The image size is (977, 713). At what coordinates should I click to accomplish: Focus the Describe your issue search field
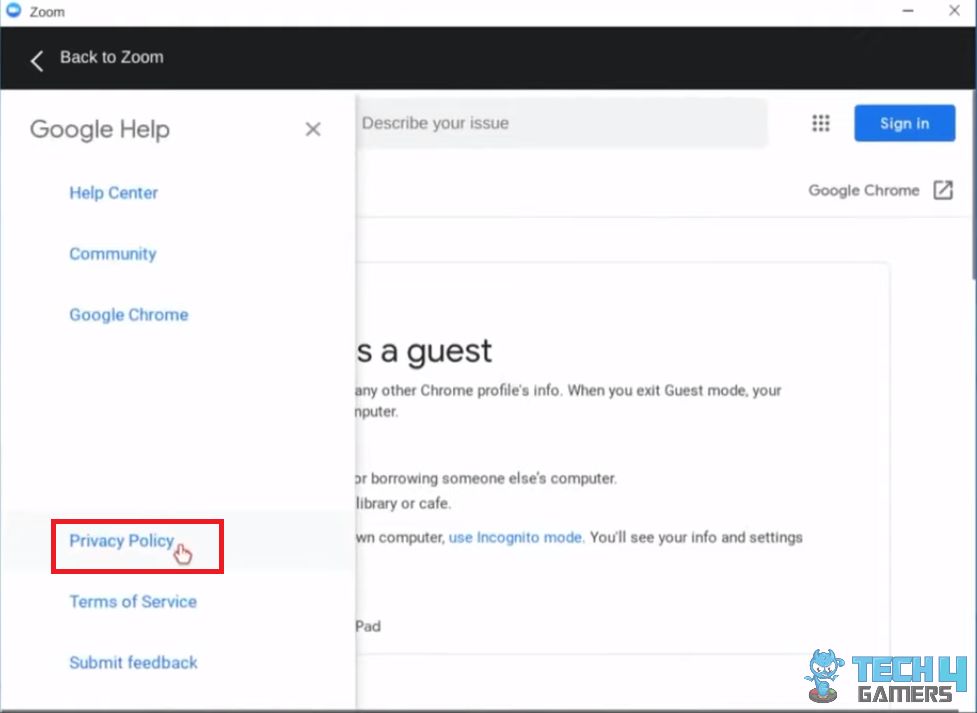click(561, 123)
